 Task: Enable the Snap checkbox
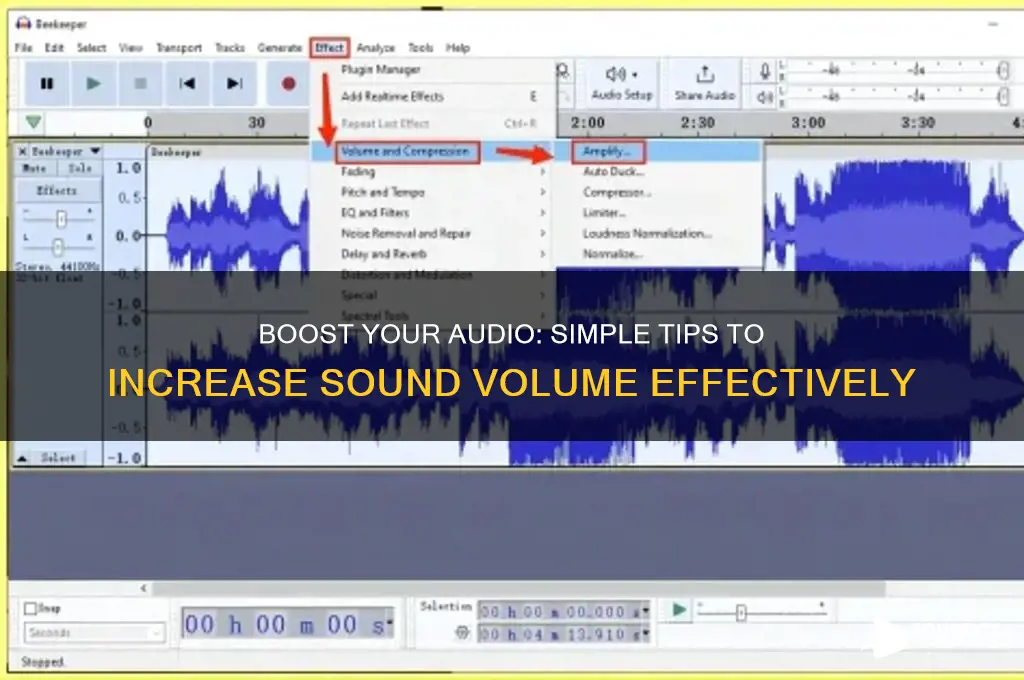coord(30,608)
